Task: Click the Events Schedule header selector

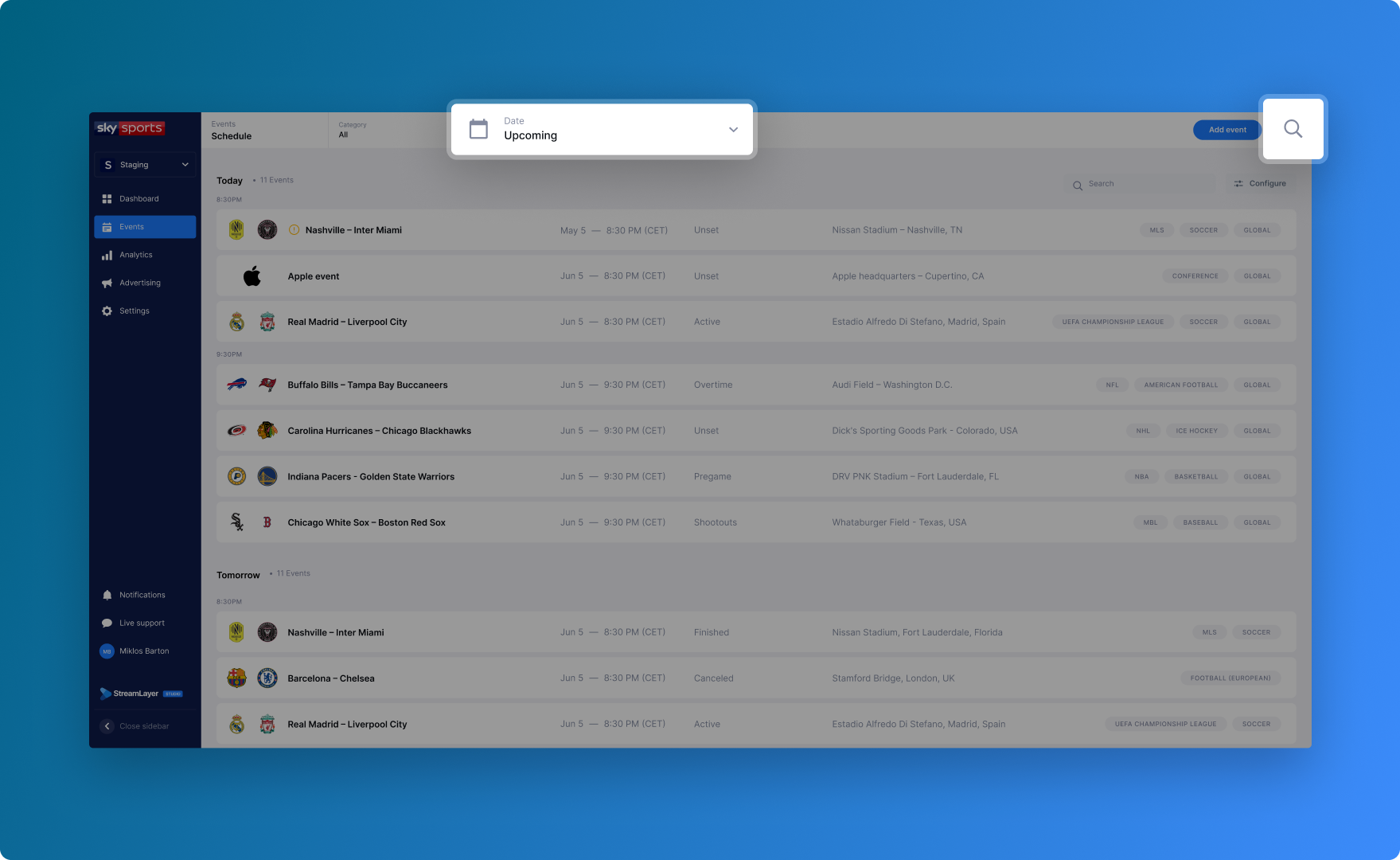Action: (264, 130)
